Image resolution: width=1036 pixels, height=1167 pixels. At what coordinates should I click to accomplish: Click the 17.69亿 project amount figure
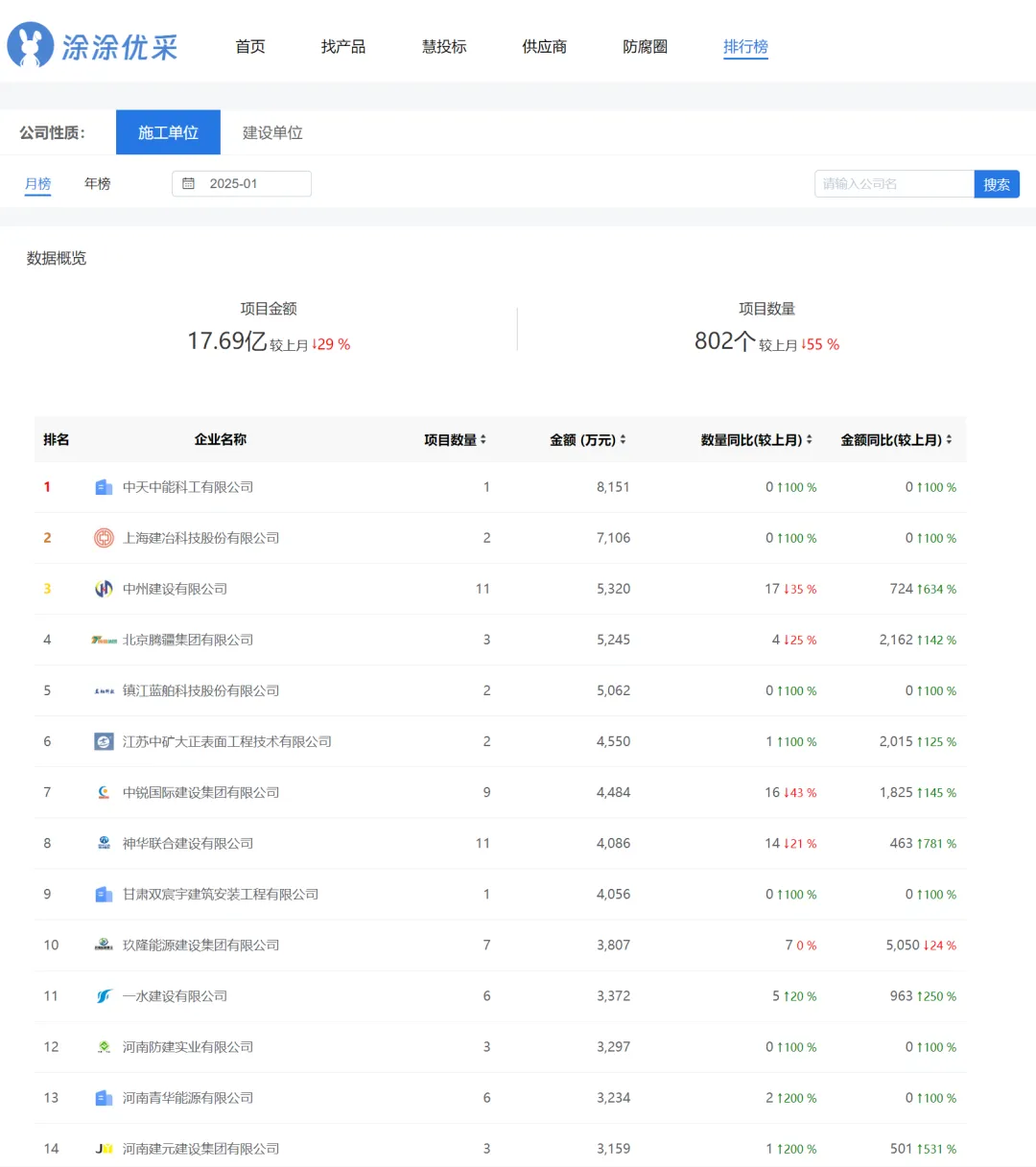pyautogui.click(x=227, y=340)
